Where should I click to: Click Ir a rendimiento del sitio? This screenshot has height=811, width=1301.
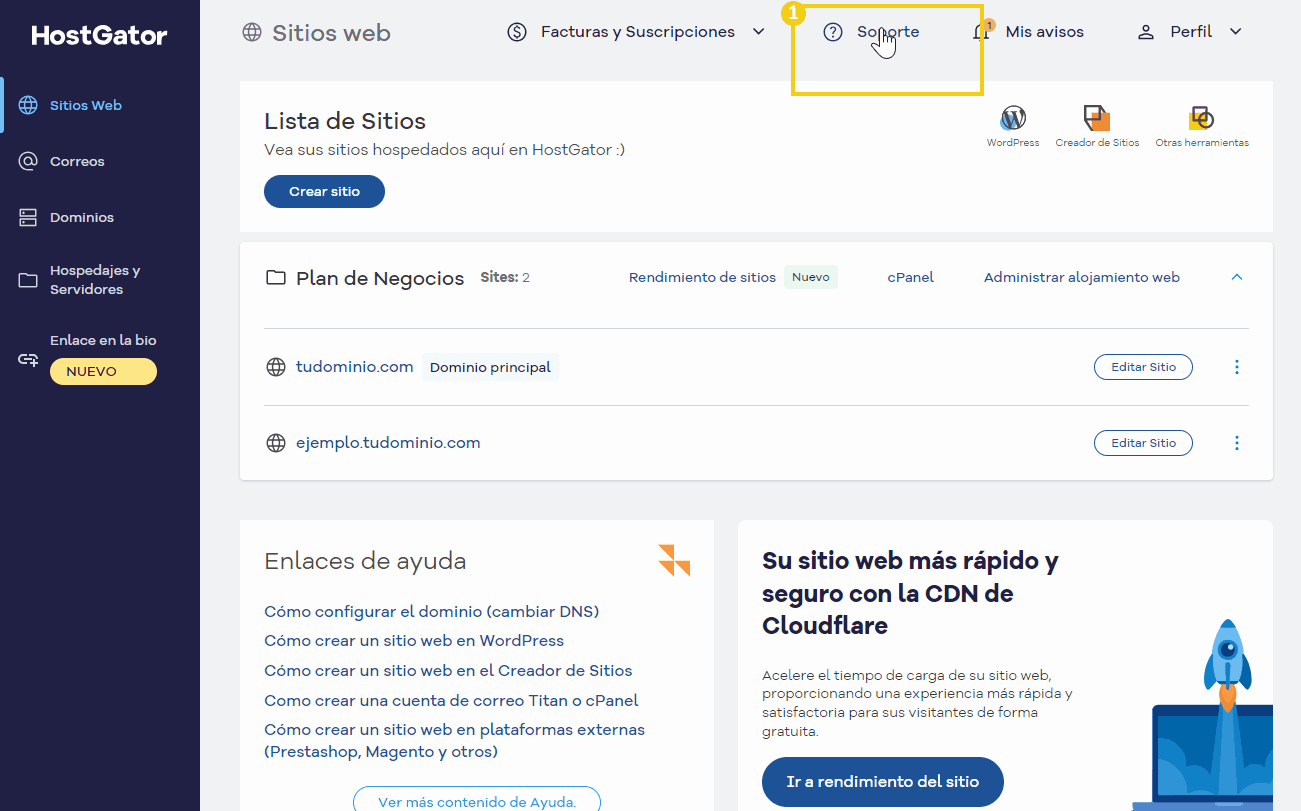(x=882, y=782)
